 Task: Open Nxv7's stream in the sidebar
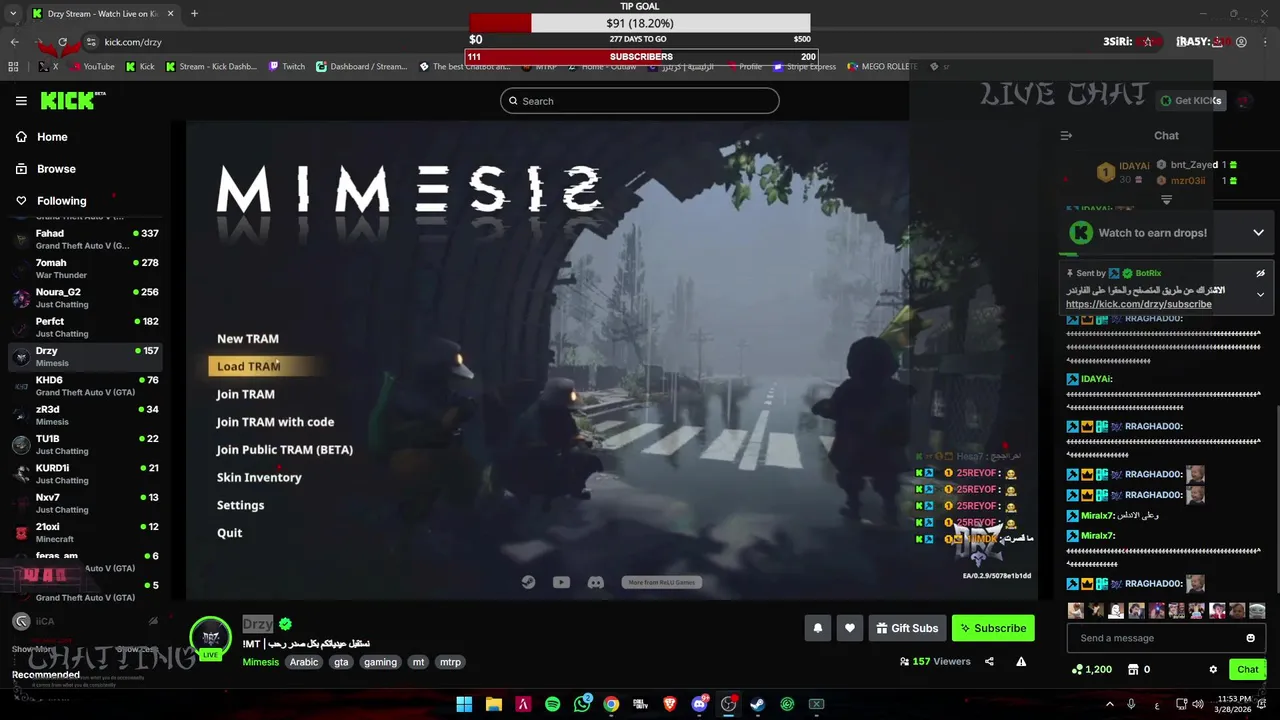point(85,503)
